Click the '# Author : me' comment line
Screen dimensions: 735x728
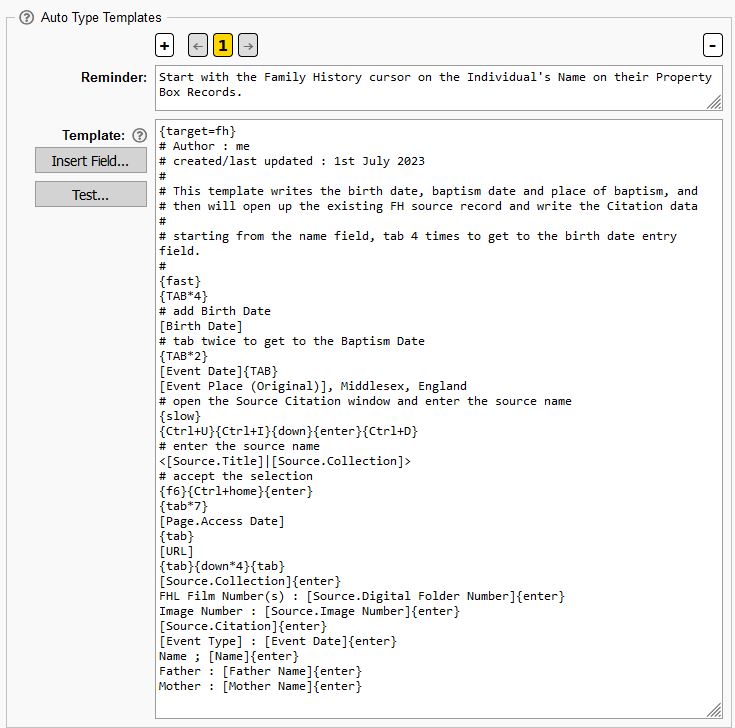[204, 146]
